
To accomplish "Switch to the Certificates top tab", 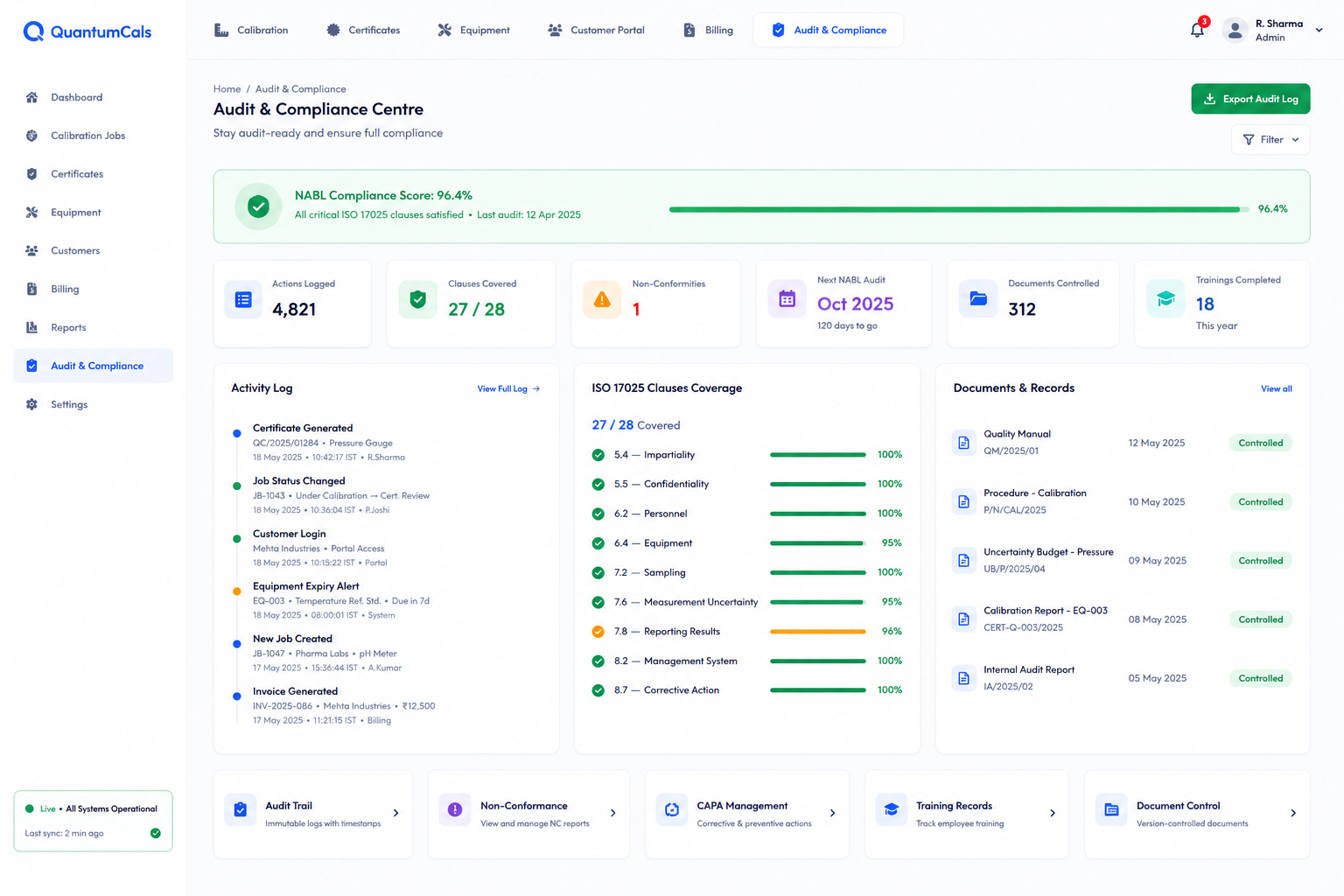I will [363, 30].
